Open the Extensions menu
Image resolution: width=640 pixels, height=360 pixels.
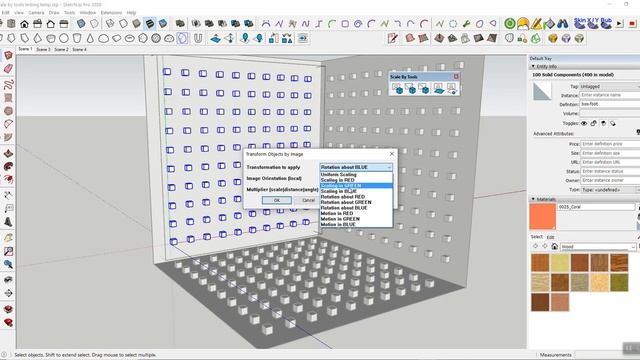(x=111, y=13)
